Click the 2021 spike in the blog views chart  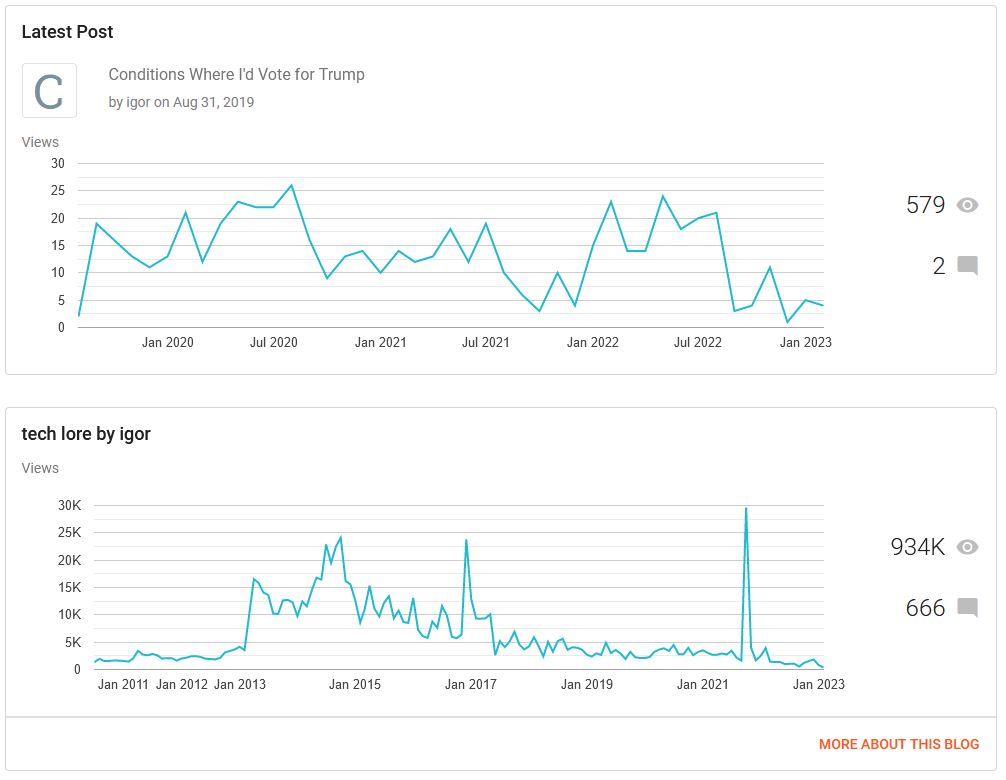746,509
